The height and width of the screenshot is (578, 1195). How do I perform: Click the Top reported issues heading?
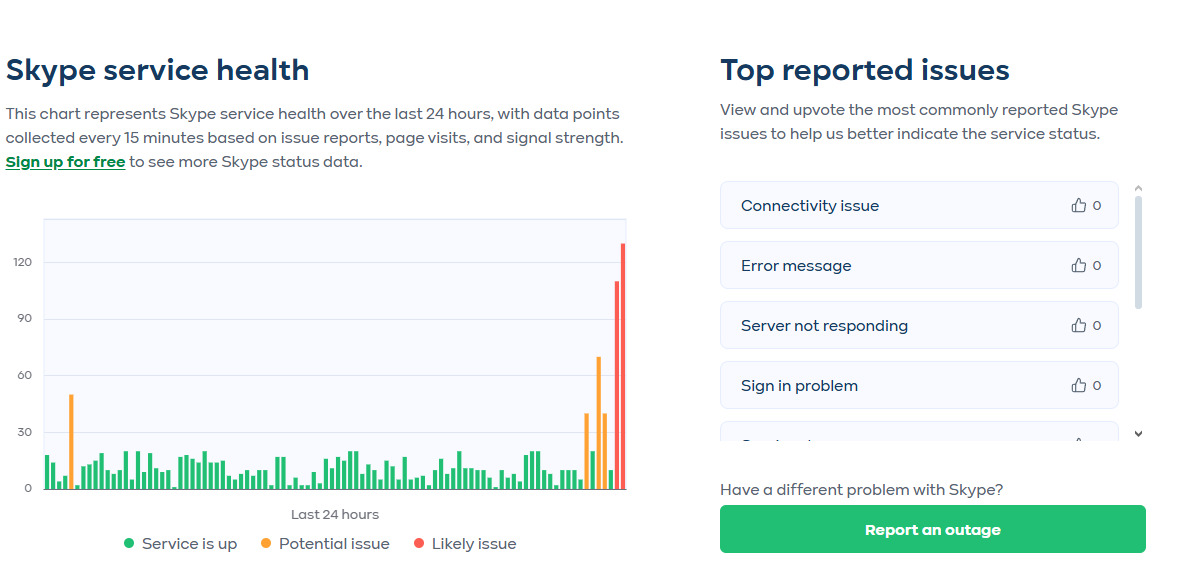(865, 70)
